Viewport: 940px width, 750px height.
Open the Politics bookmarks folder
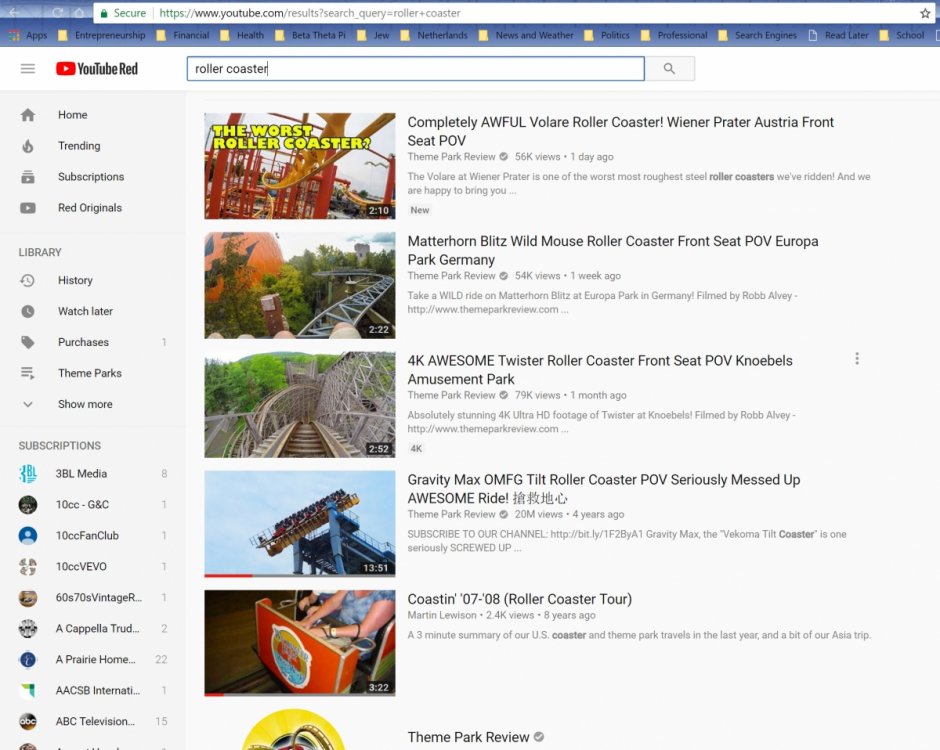pyautogui.click(x=615, y=35)
